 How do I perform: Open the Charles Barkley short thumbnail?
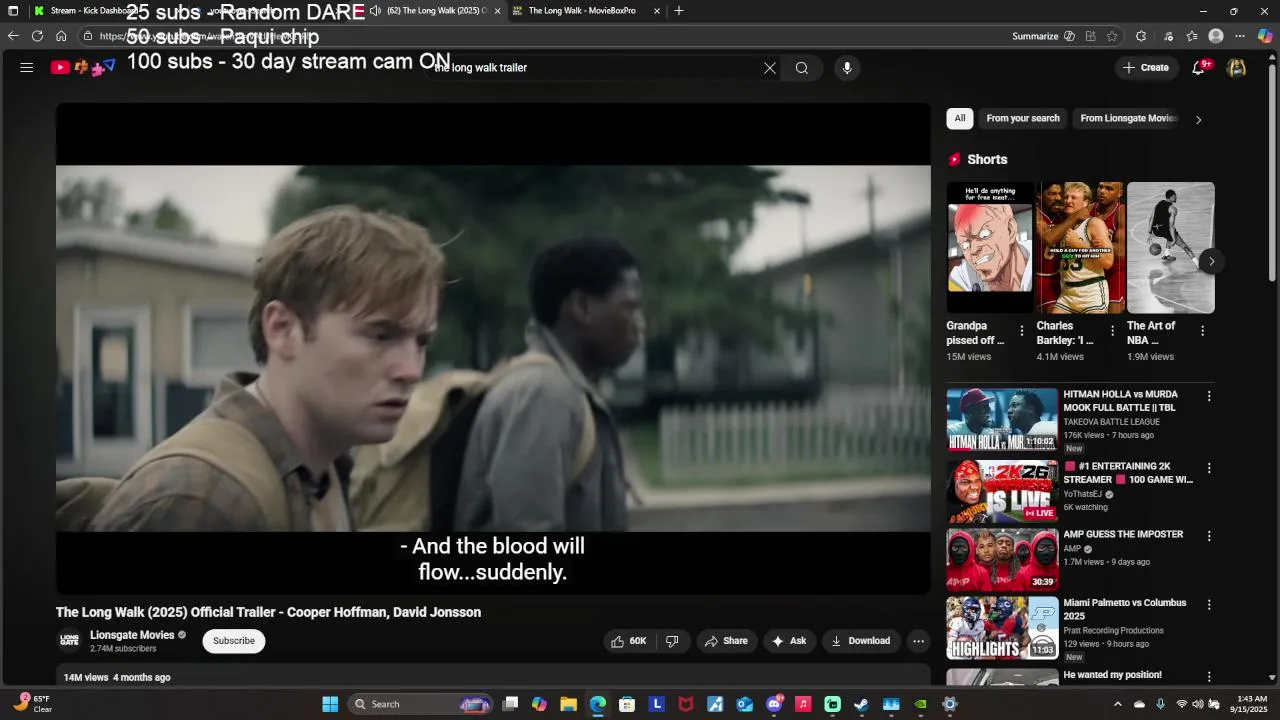(1081, 247)
